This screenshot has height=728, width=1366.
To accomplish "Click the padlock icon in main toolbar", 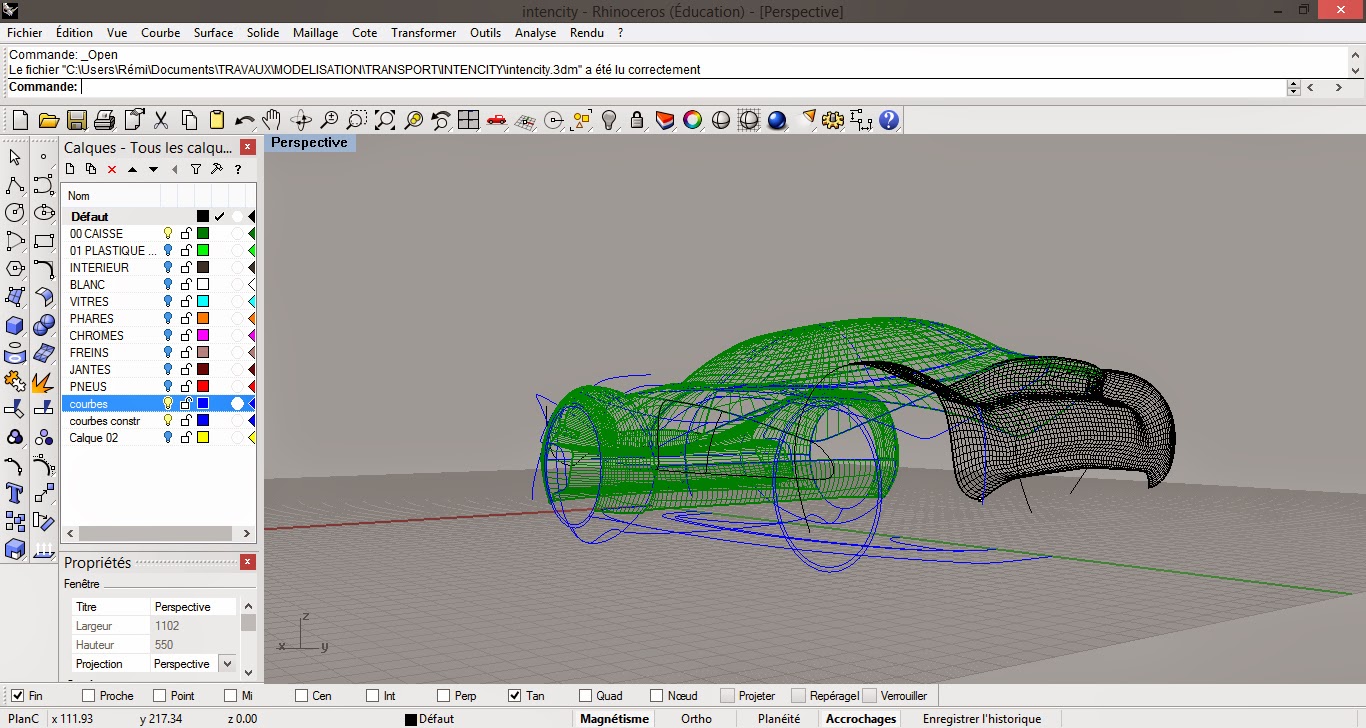I will [637, 121].
